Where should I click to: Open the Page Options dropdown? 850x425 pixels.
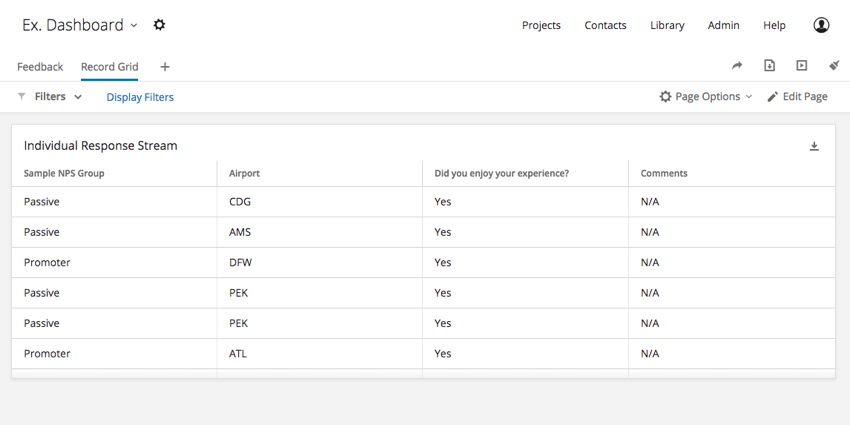coord(706,96)
